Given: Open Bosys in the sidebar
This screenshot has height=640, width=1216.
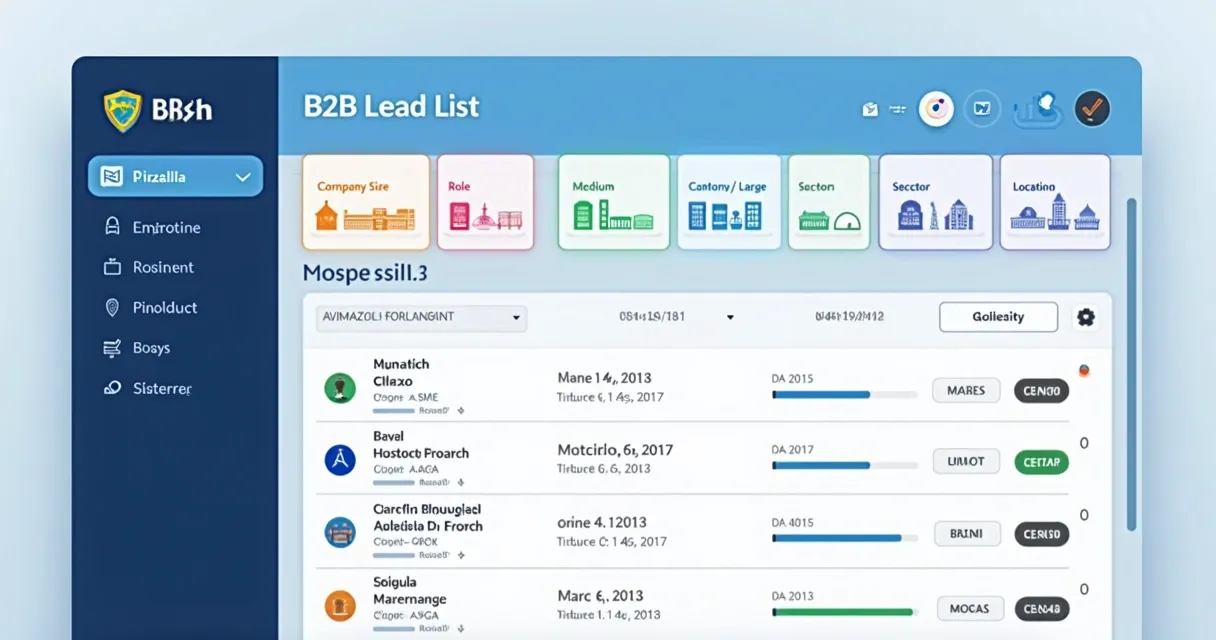Looking at the screenshot, I should (x=151, y=348).
